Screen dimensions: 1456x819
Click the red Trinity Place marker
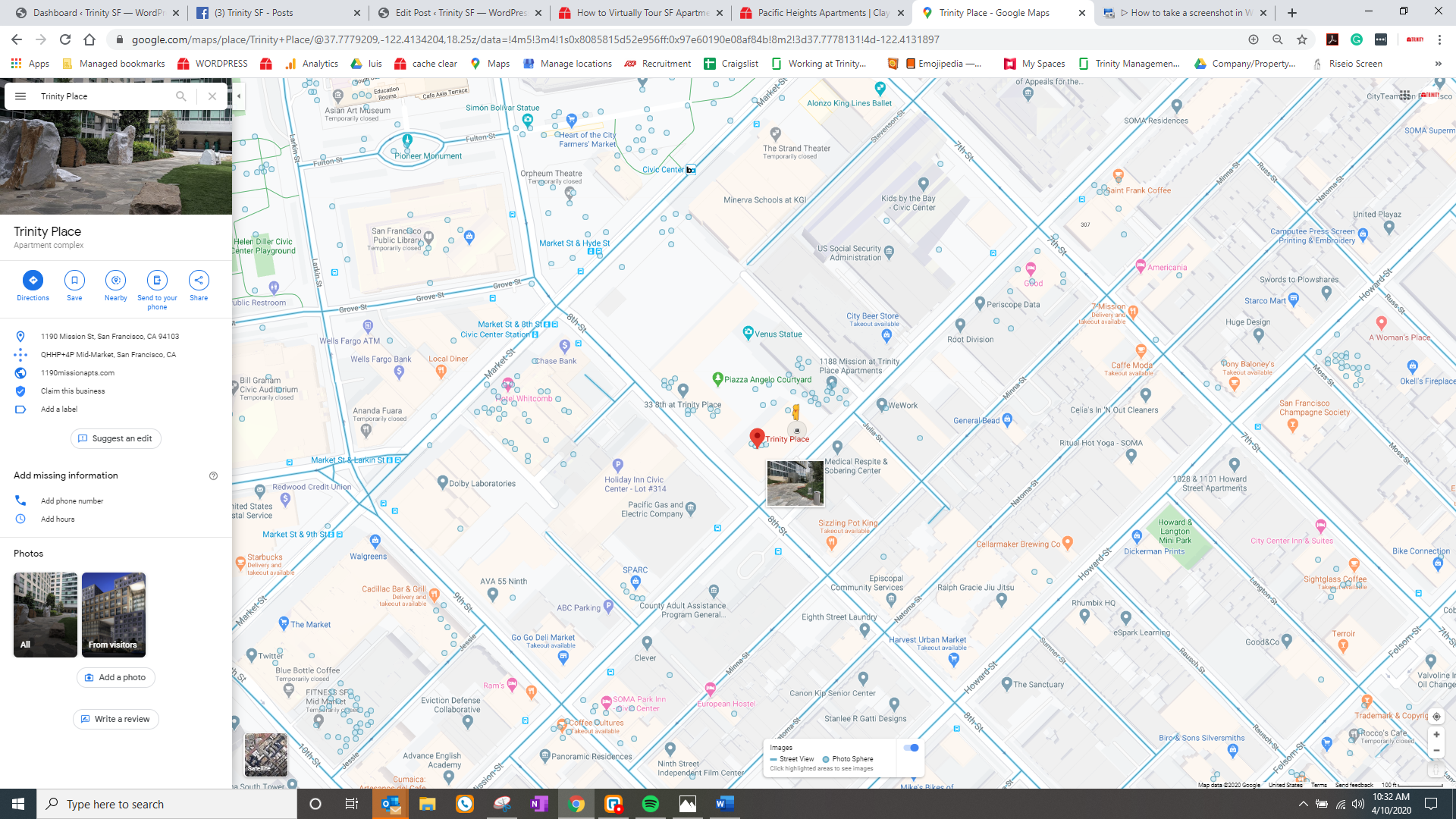(756, 438)
